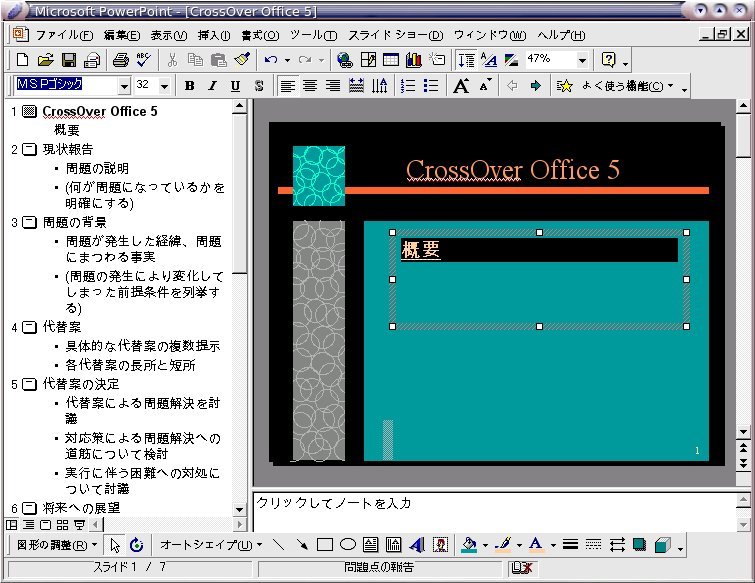Demote outline level with the green right arrow
Screen dimensions: 755x583
(535, 86)
